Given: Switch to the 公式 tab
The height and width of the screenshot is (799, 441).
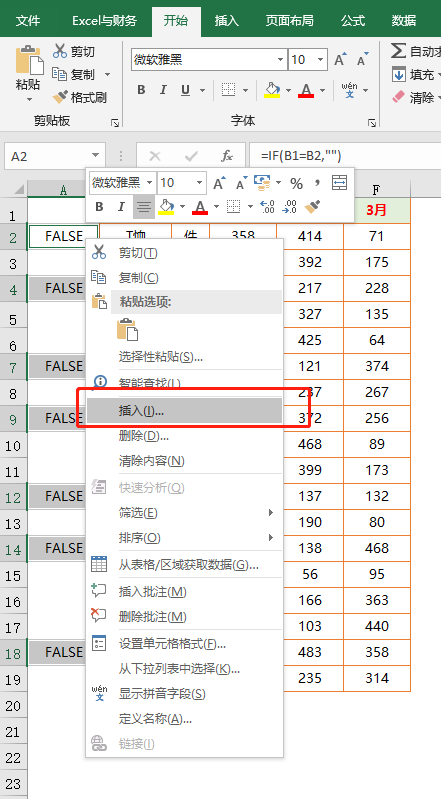Looking at the screenshot, I should (353, 21).
